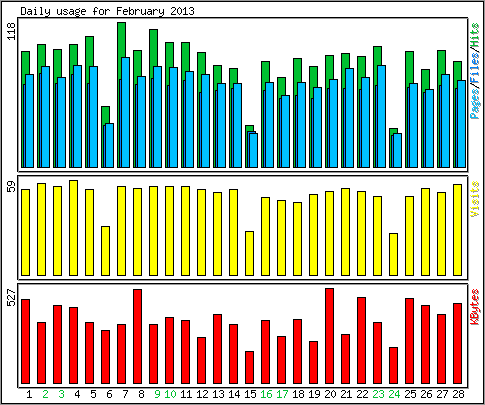Click the red KBytes bar for day 3
Screen dimensions: 485x405
[57, 345]
